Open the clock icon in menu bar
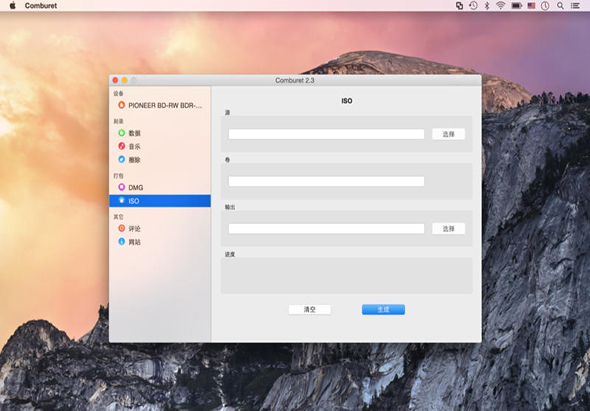 (x=545, y=6)
